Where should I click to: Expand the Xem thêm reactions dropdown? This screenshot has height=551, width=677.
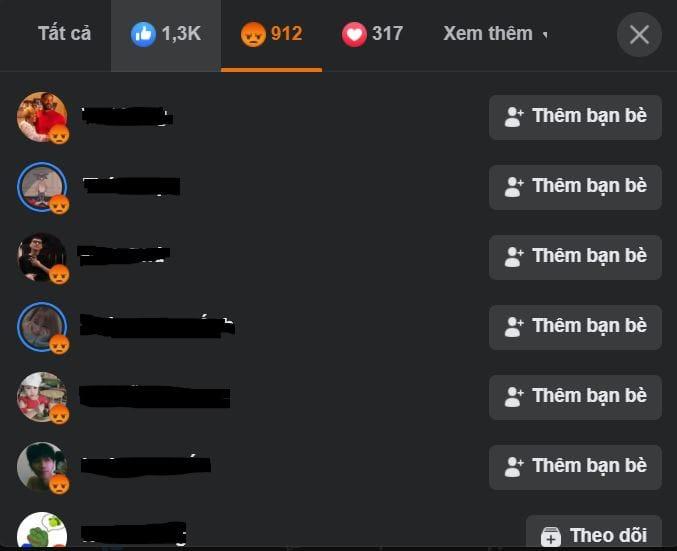coord(496,34)
